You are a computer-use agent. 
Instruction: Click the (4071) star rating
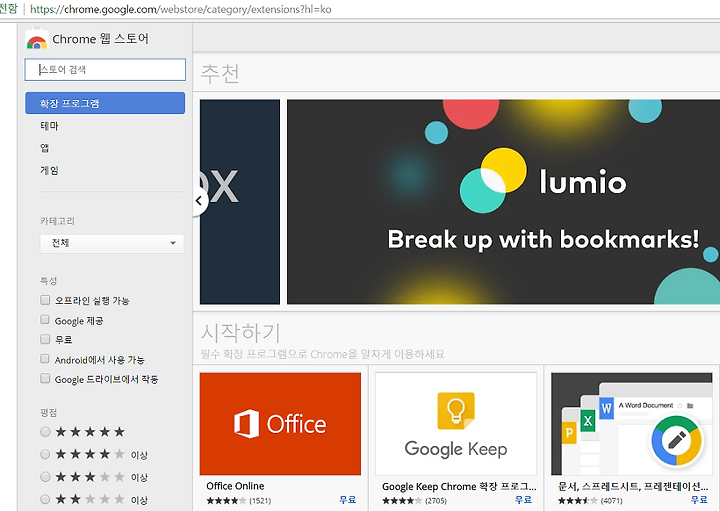click(x=590, y=500)
